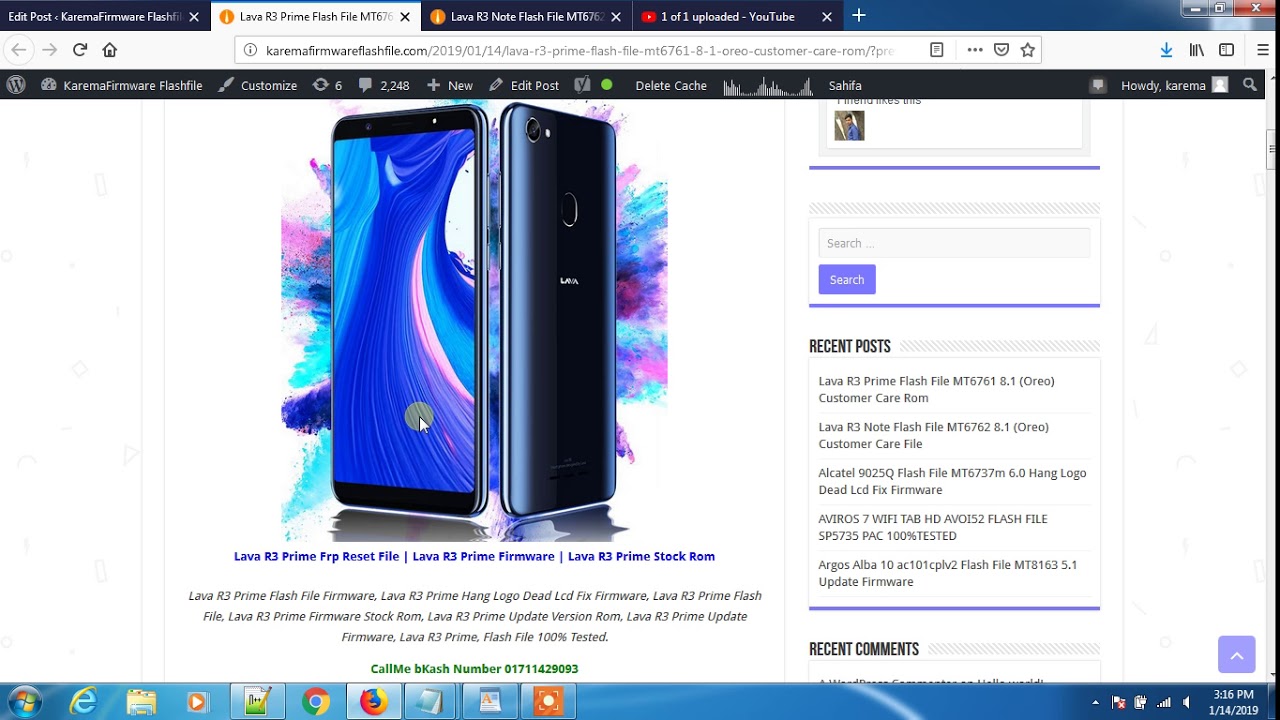1280x720 pixels.
Task: Click Edit Post in admin bar
Action: tap(524, 85)
